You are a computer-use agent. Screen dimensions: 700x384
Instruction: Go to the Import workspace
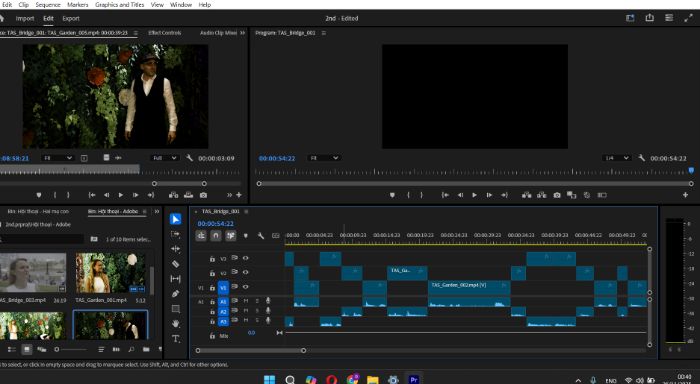pos(25,18)
